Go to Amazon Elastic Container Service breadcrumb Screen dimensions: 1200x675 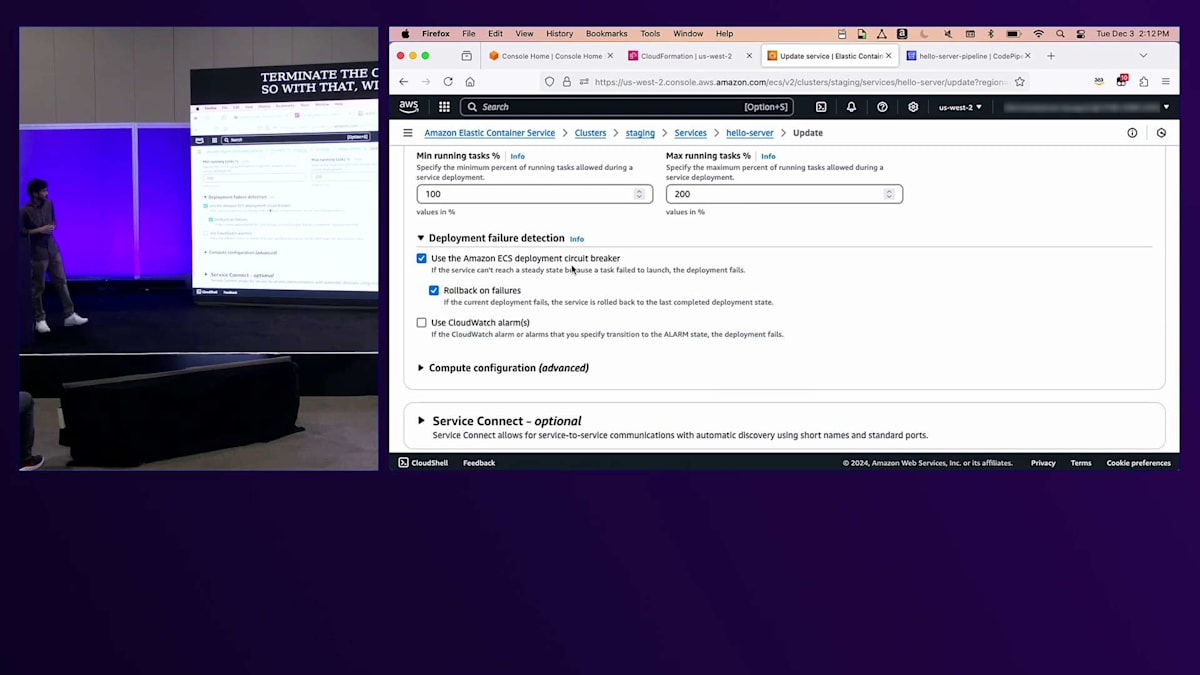tap(489, 133)
